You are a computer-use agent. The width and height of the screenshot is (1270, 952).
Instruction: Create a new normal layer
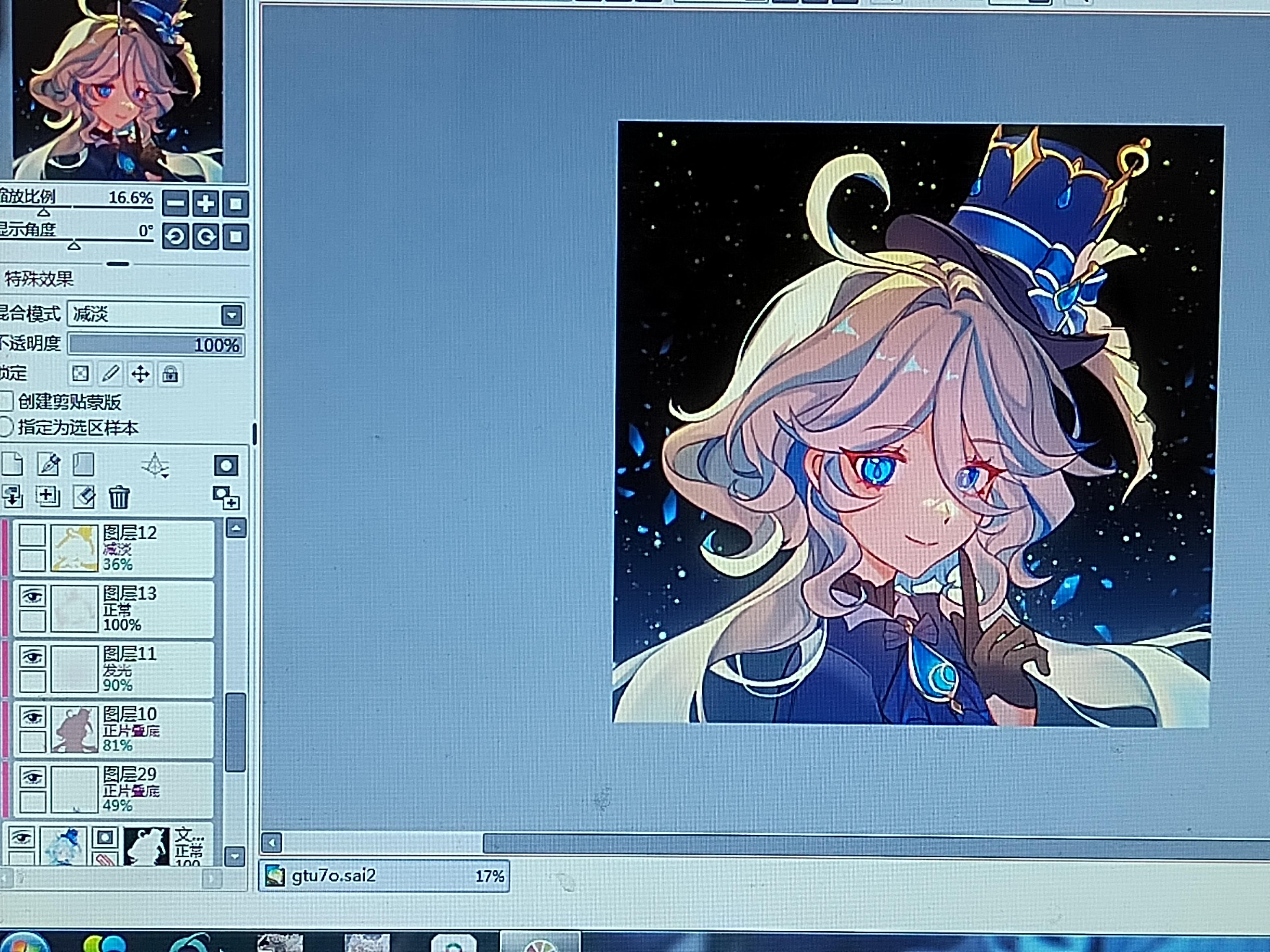tap(13, 464)
